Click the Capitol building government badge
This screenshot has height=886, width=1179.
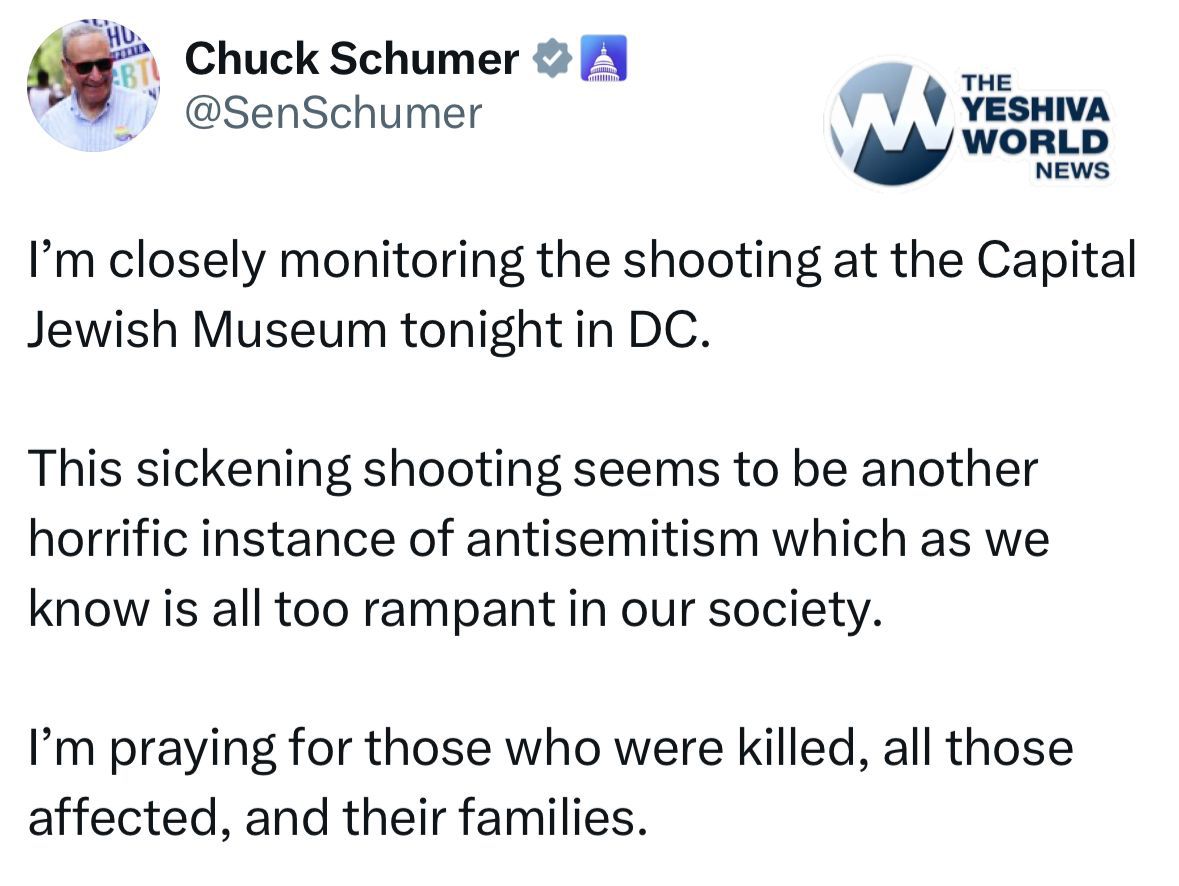pos(603,60)
